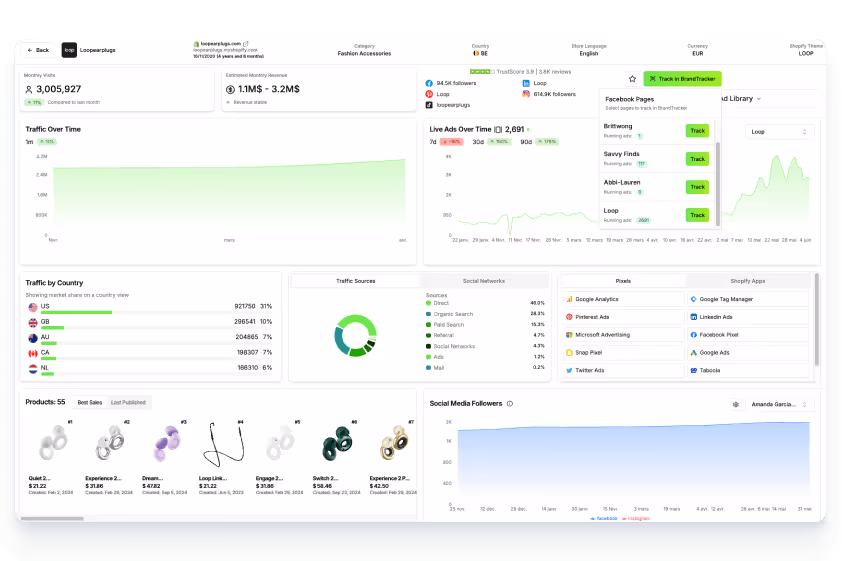Image resolution: width=842 pixels, height=561 pixels.
Task: Open the LinkedIn Loop icon
Action: pos(526,83)
